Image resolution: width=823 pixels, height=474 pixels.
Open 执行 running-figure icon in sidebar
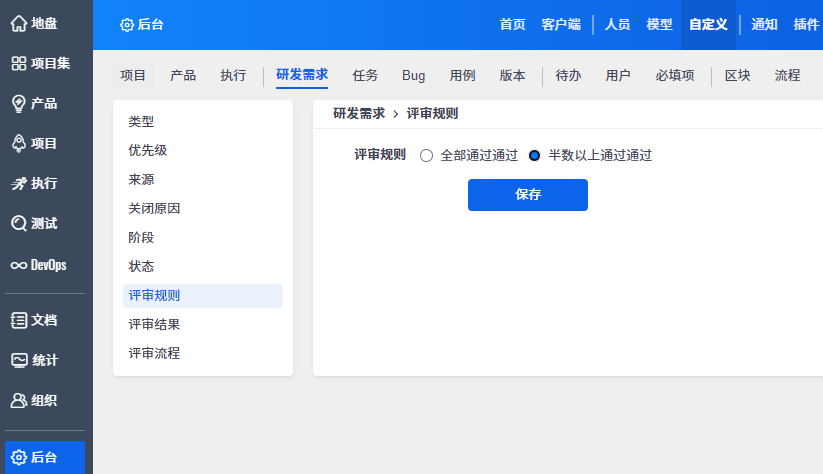point(18,183)
